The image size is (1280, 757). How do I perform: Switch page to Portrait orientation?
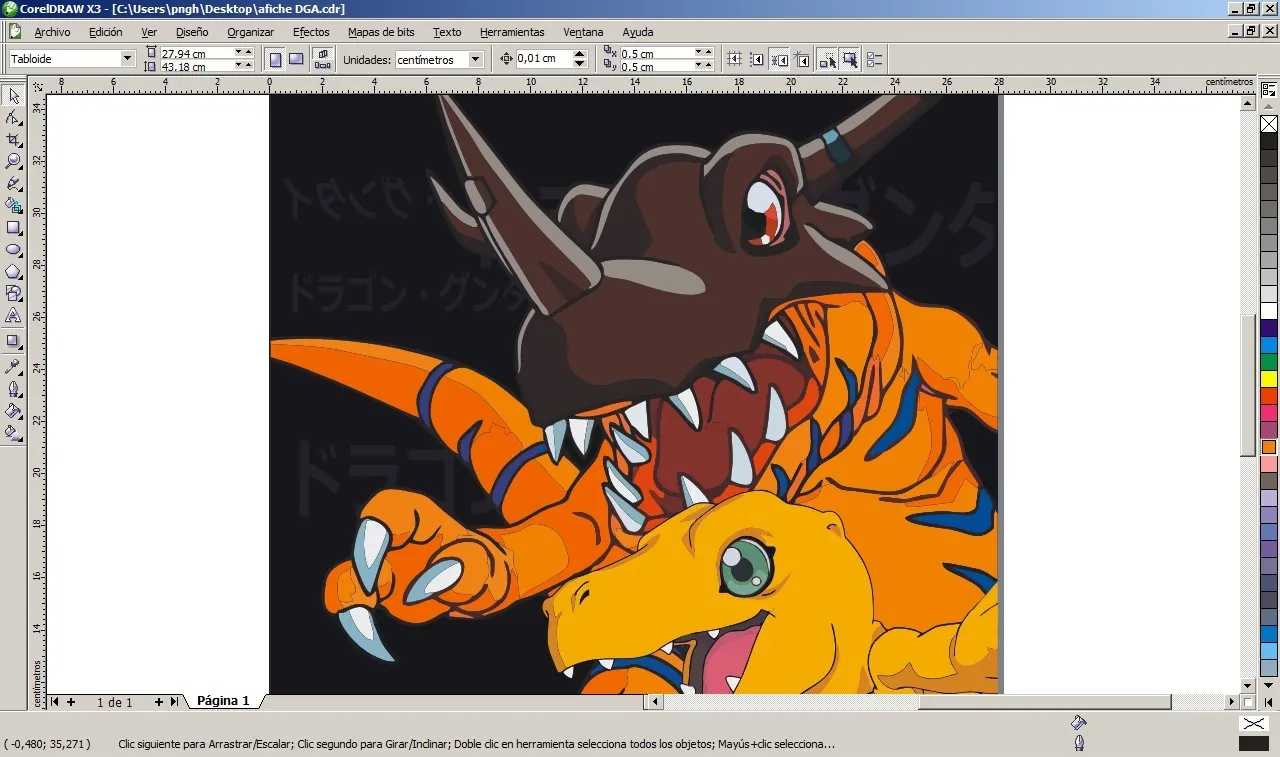pos(276,59)
